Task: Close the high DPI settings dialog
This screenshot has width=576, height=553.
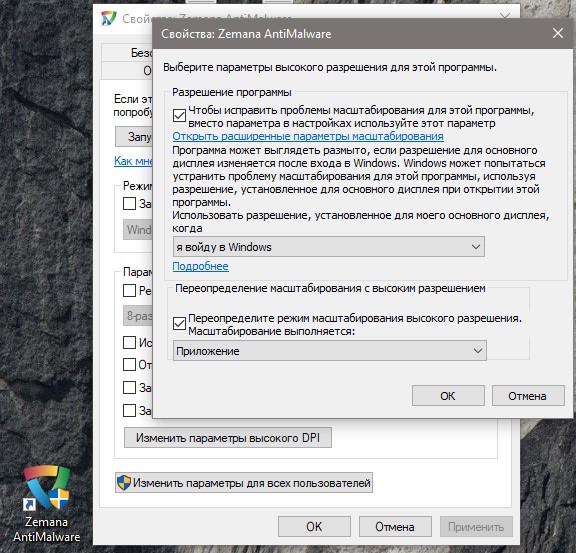Action: pyautogui.click(x=558, y=33)
